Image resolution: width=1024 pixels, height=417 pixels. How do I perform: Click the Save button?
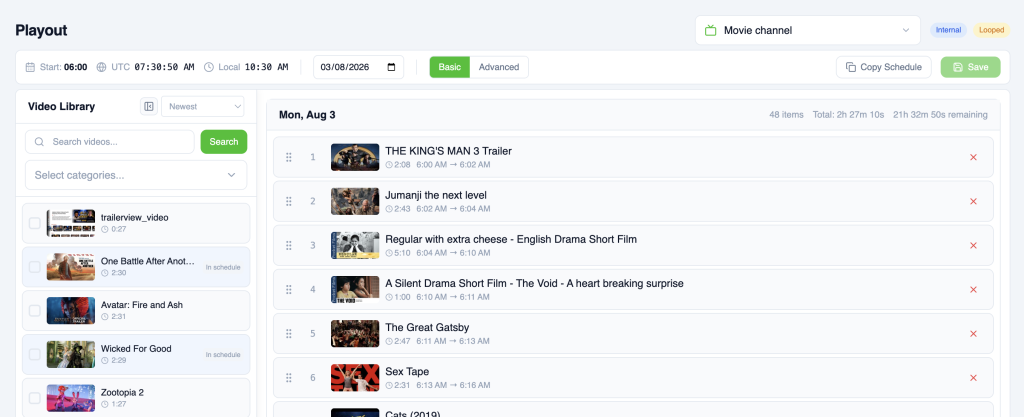pyautogui.click(x=970, y=67)
